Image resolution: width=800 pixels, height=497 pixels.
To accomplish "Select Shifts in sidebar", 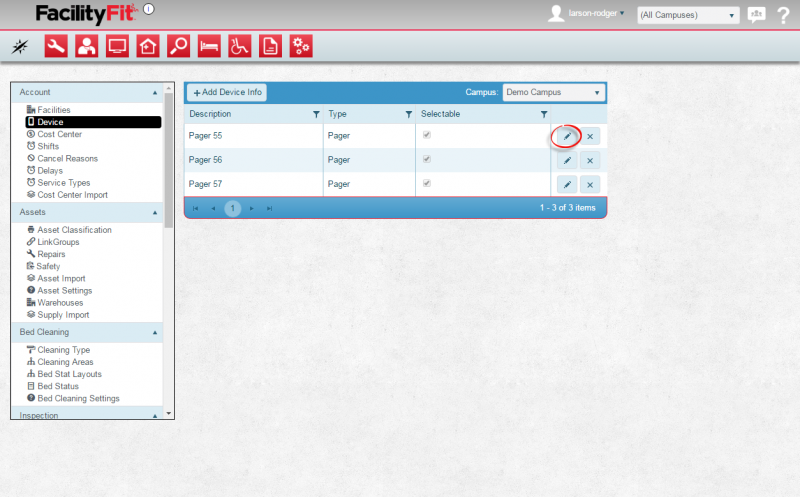I will point(48,146).
